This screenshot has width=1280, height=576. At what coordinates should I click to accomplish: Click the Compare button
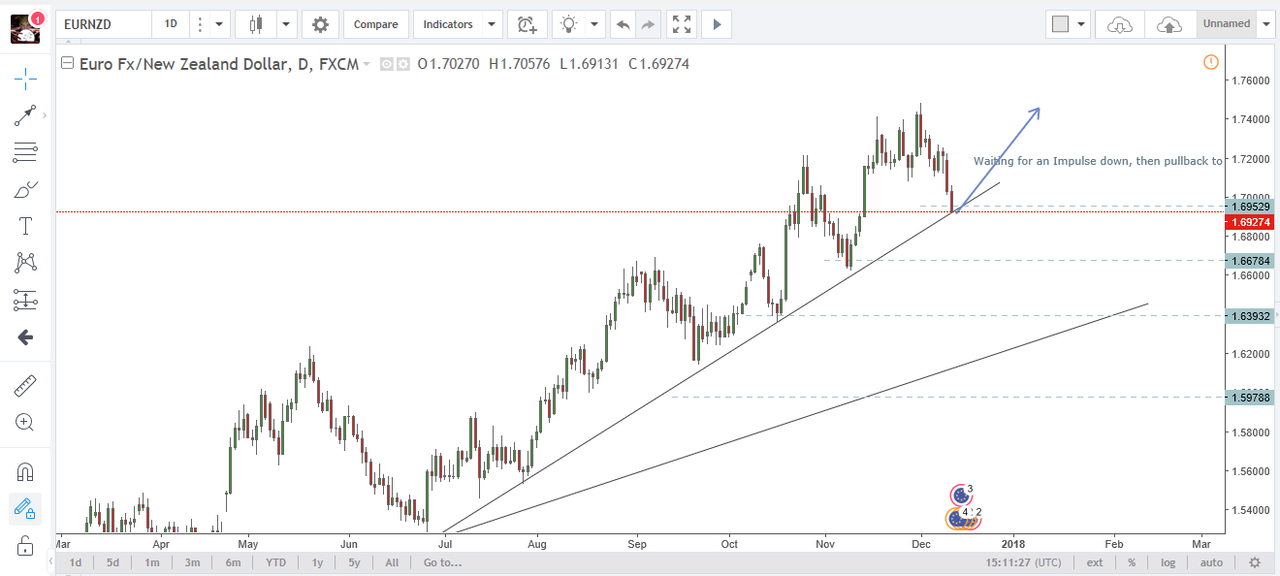point(376,24)
